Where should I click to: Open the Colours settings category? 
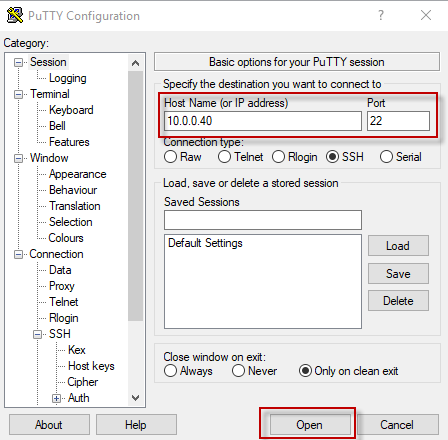coord(66,238)
